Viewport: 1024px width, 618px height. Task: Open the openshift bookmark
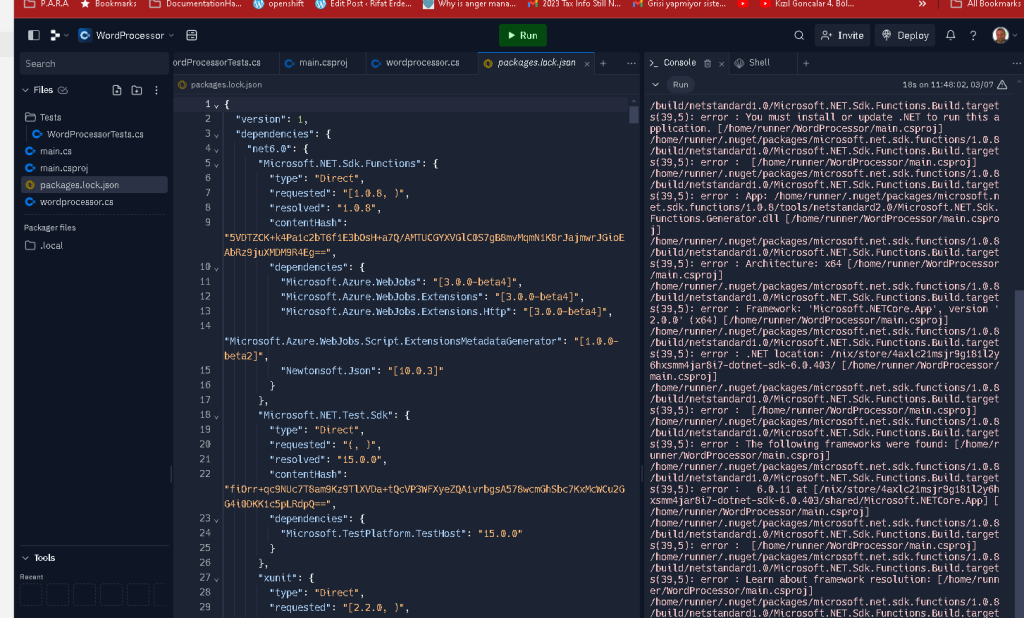point(278,4)
